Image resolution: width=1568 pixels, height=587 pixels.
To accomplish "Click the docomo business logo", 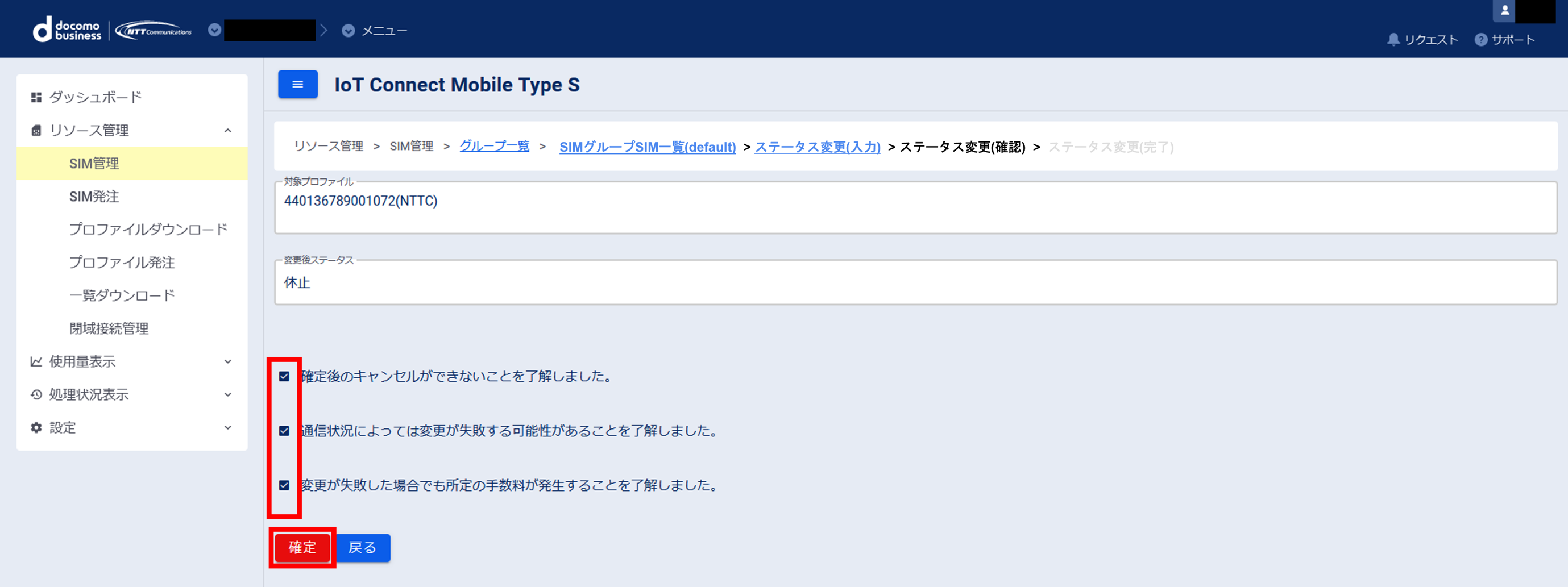I will tap(67, 29).
